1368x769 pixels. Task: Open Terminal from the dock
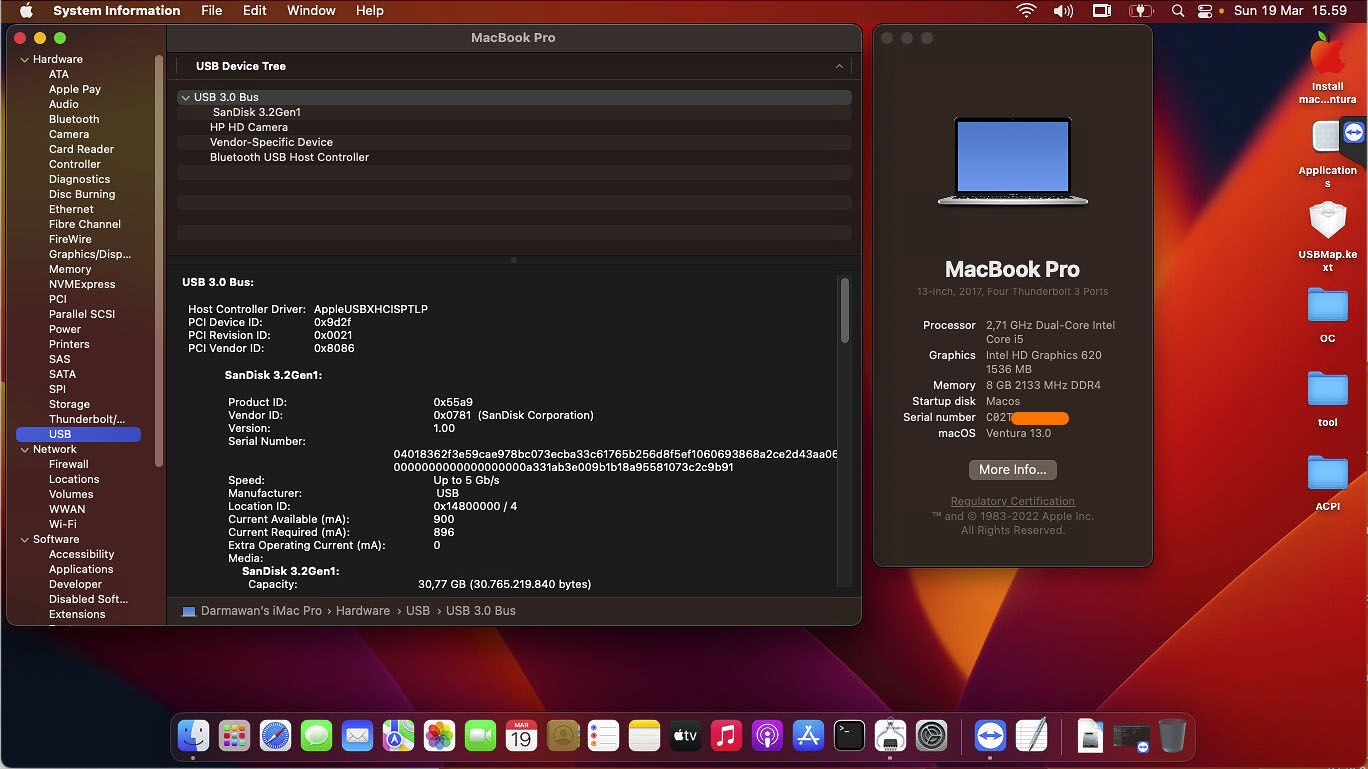(x=849, y=736)
